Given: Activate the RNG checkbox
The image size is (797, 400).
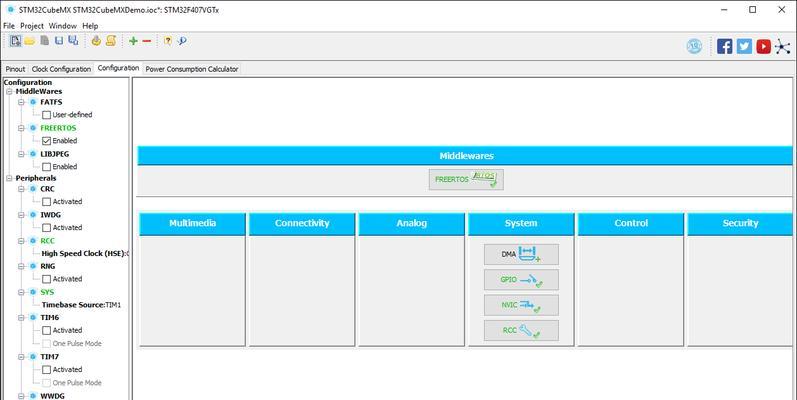Looking at the screenshot, I should coord(46,279).
